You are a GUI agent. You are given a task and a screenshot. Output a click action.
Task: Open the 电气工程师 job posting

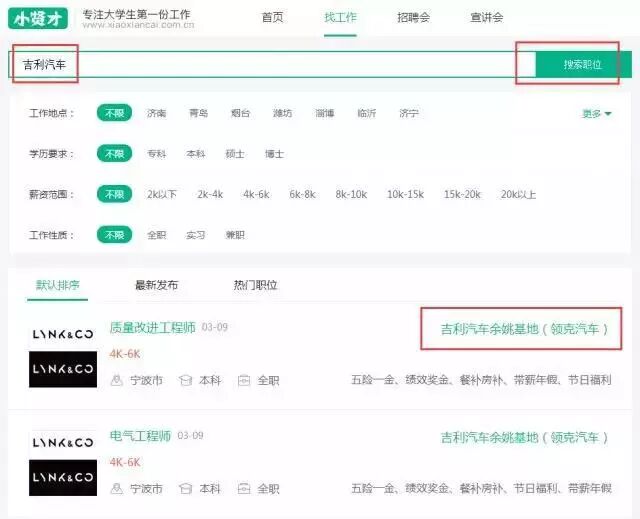pos(140,436)
